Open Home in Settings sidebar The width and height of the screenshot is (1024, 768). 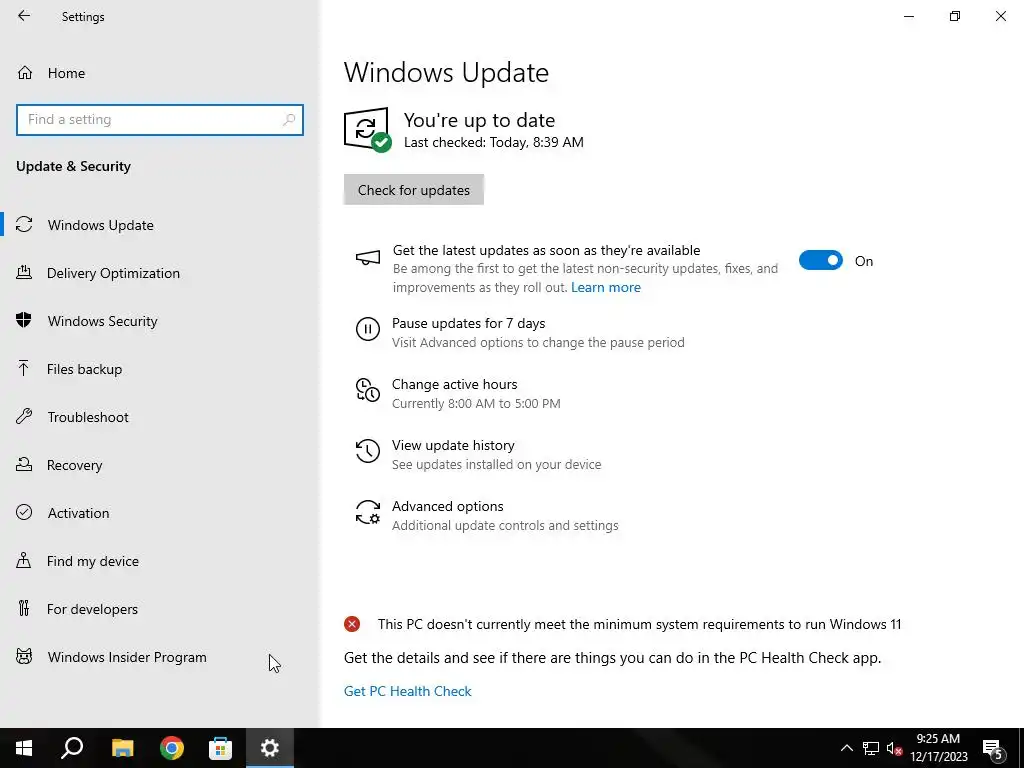point(66,73)
